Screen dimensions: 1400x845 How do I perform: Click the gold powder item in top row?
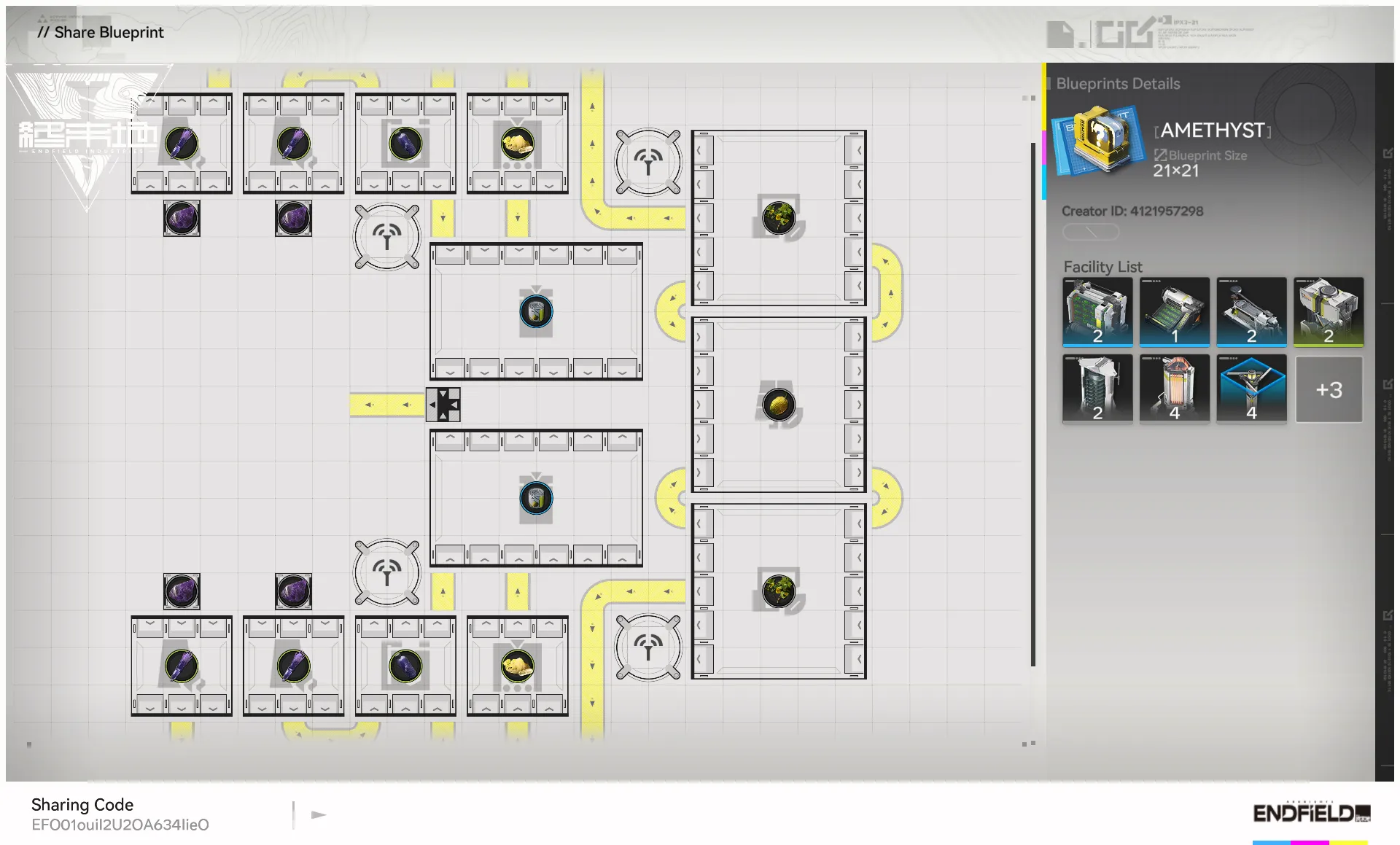[517, 144]
